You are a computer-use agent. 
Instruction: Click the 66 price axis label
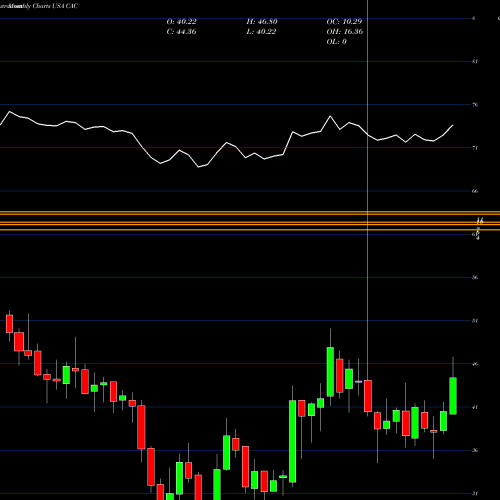pyautogui.click(x=475, y=191)
